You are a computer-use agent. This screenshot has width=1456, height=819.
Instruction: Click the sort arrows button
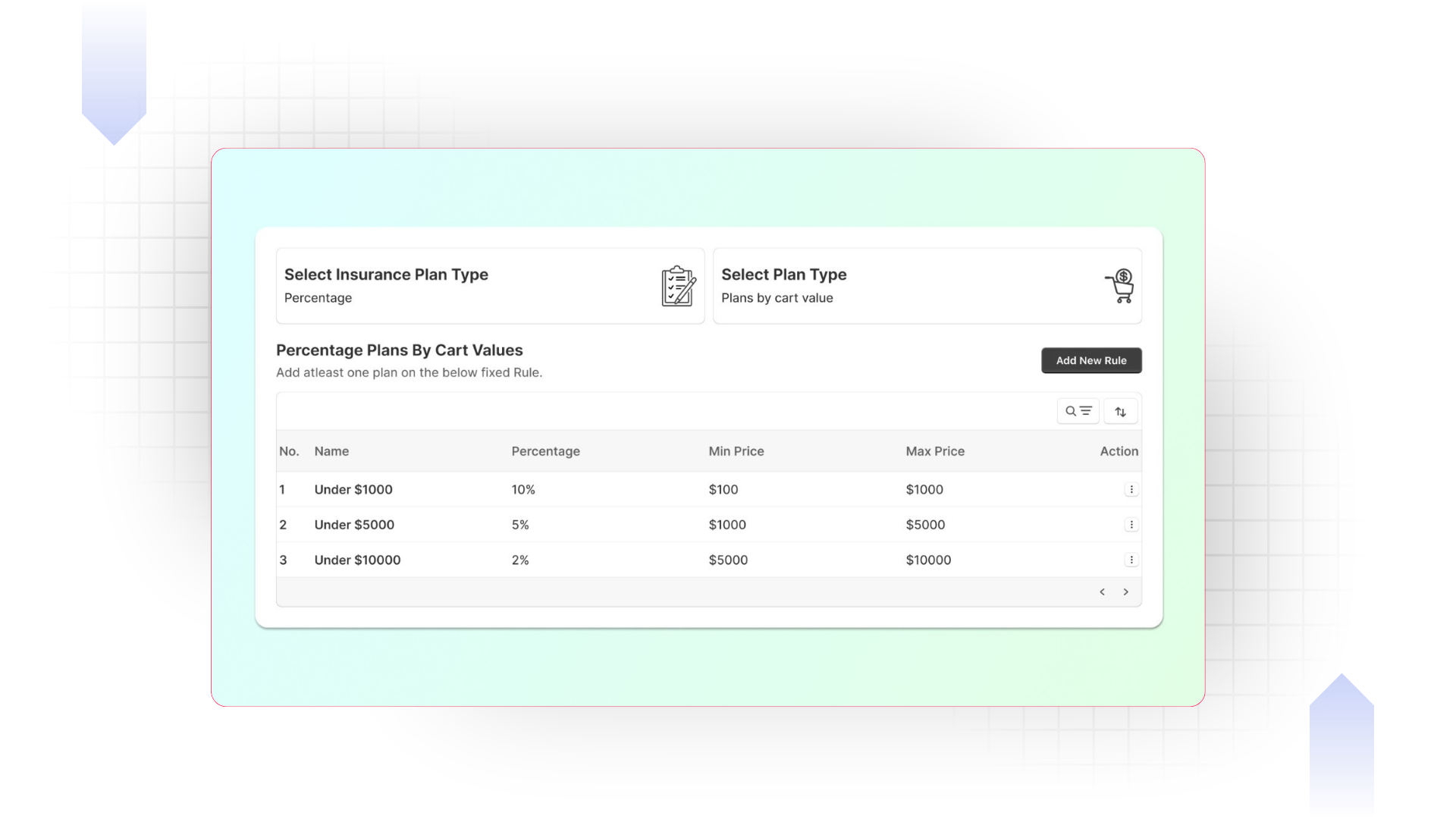(x=1120, y=411)
